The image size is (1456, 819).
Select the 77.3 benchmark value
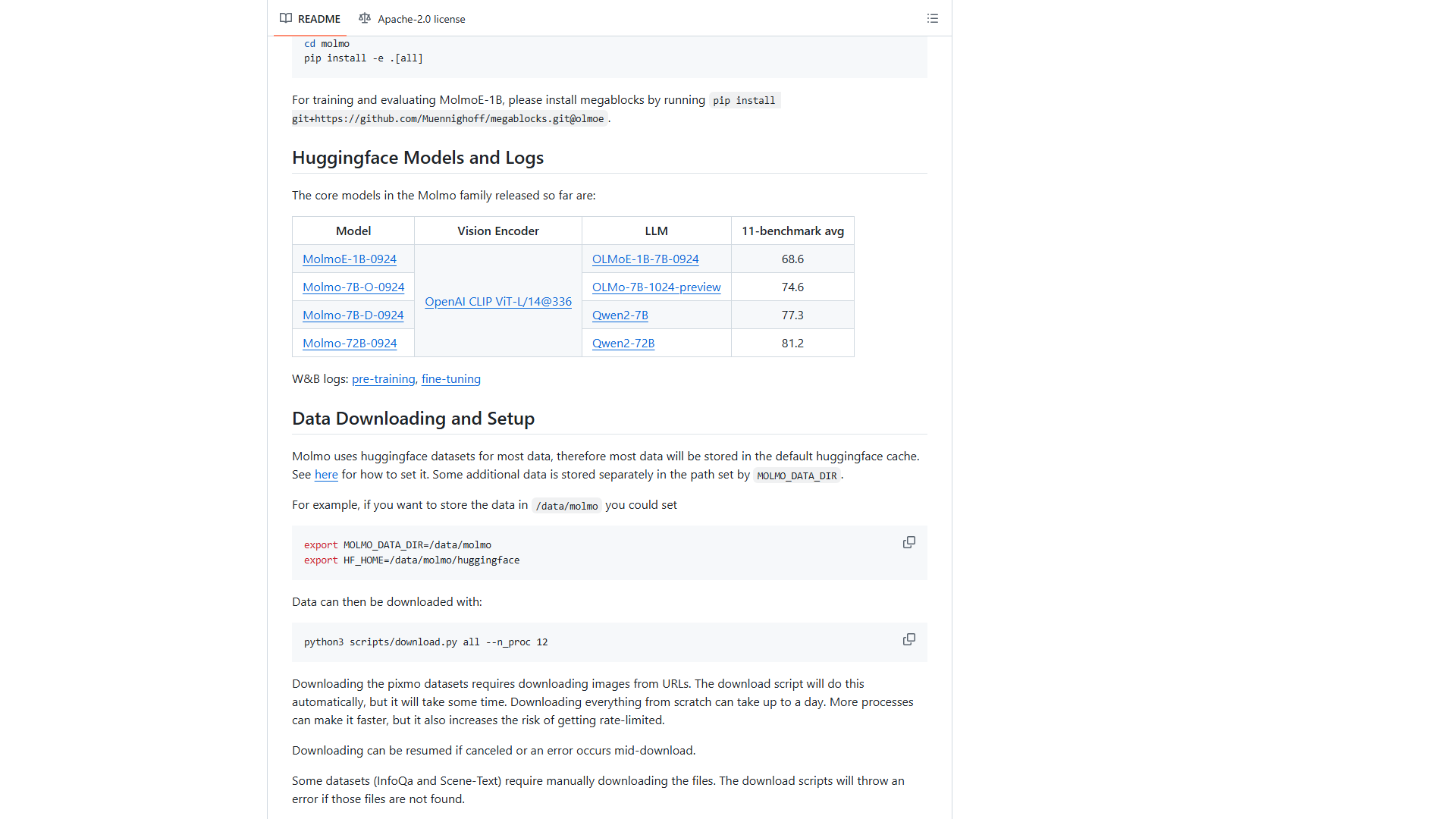point(792,315)
